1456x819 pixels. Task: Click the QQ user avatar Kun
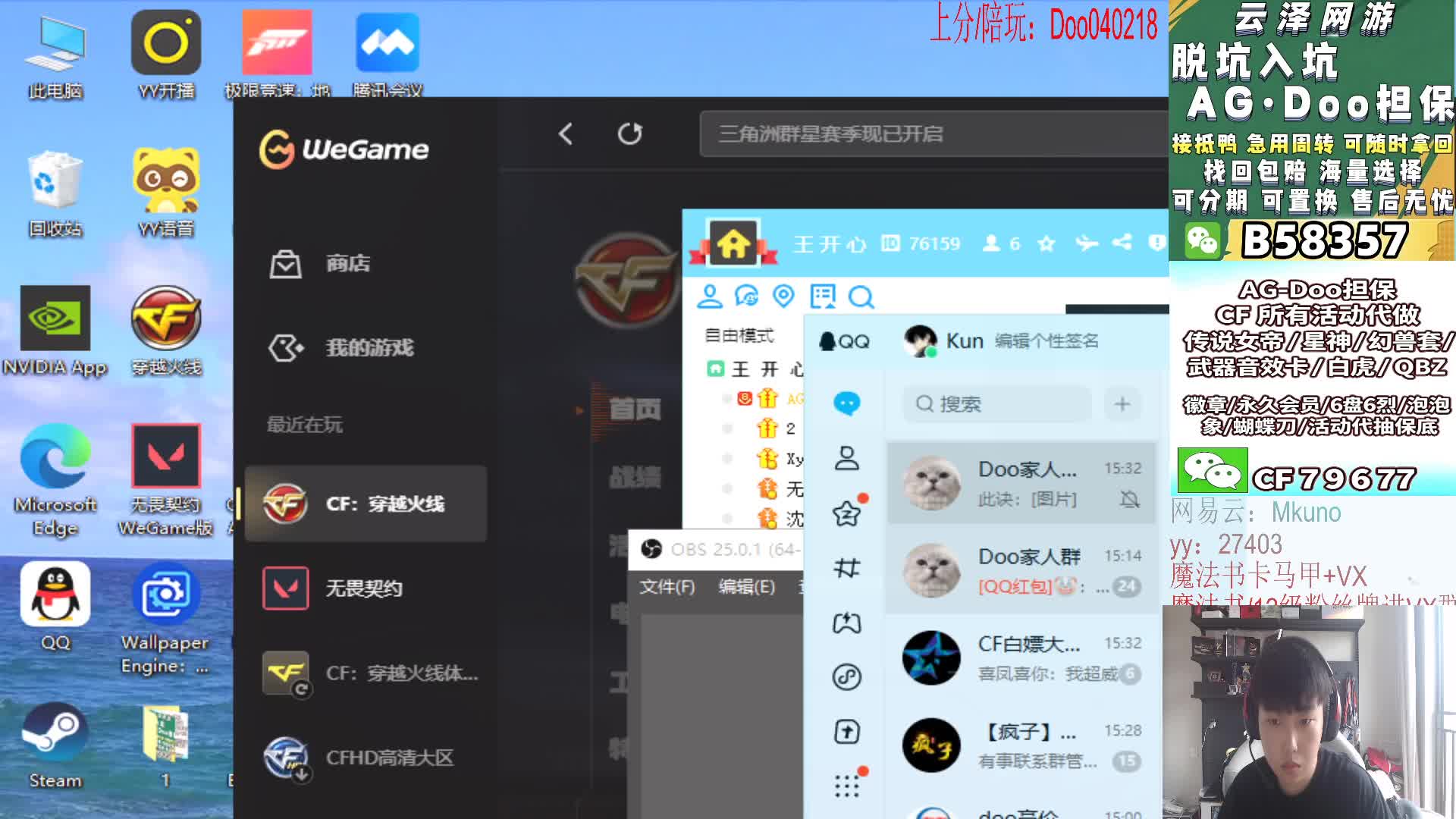tap(921, 341)
